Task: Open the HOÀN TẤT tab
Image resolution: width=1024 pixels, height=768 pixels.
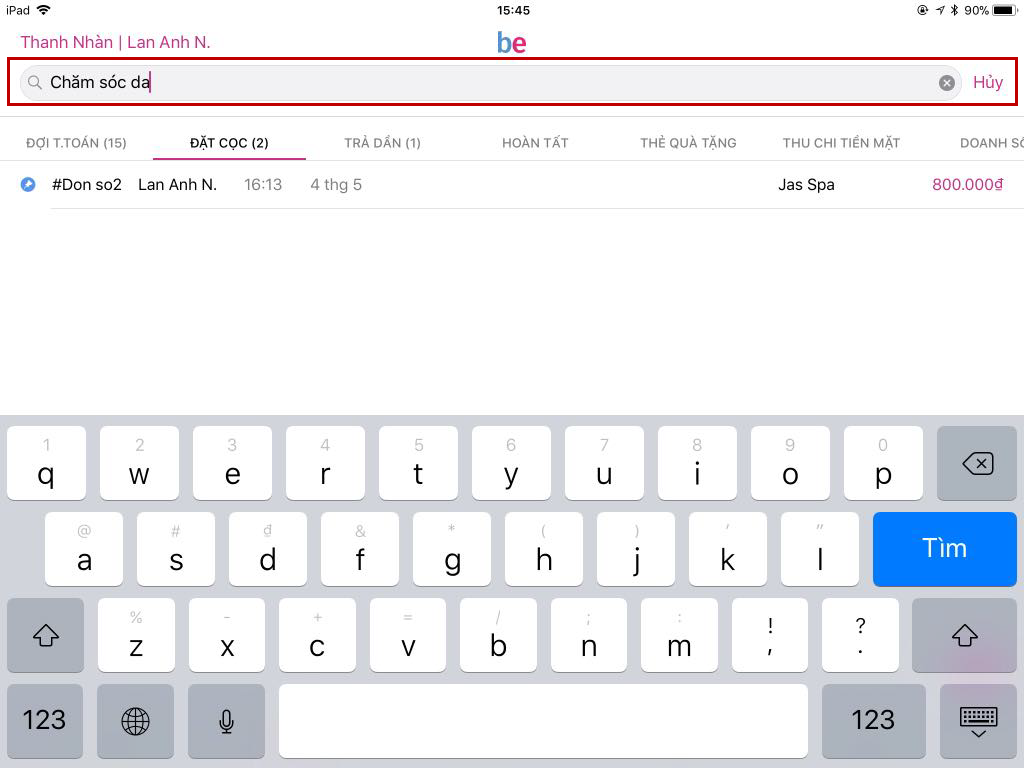Action: pos(536,143)
